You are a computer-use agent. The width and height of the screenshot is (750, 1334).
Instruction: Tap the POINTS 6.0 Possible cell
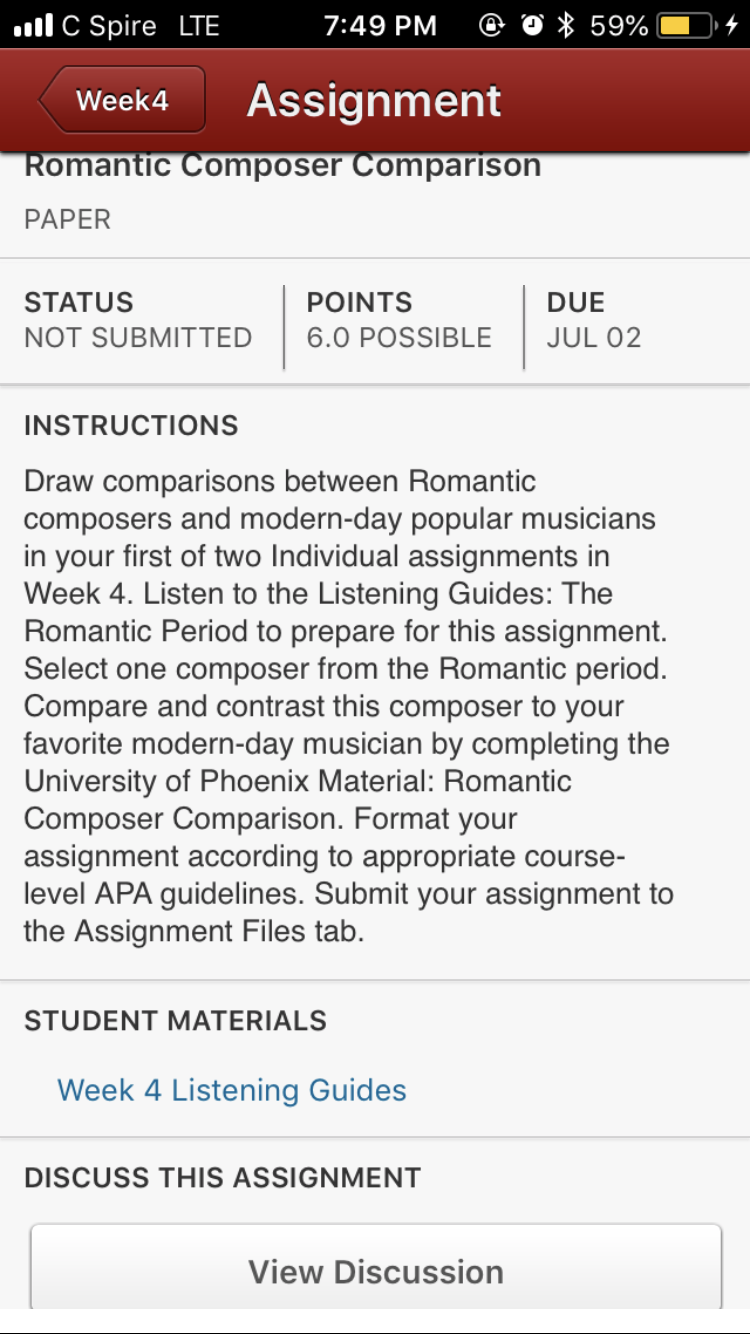coord(399,320)
